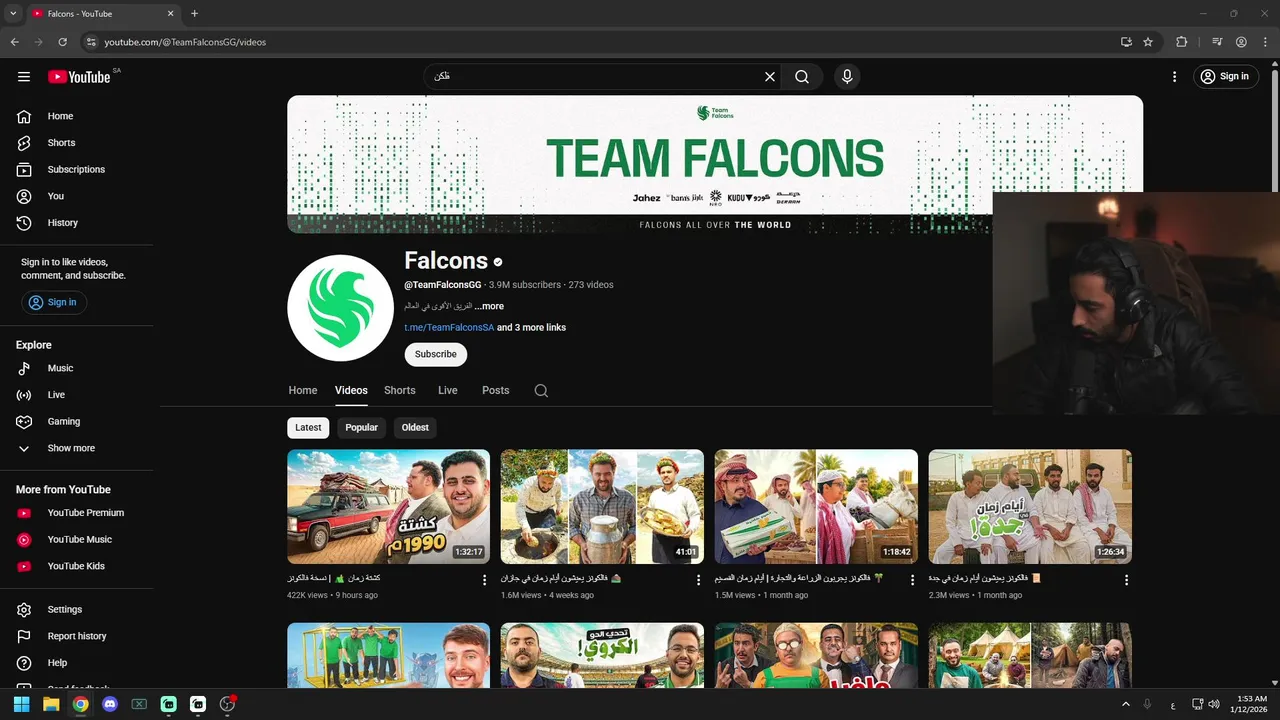Select the Posts channel tab
Image resolution: width=1280 pixels, height=720 pixels.
[x=496, y=391]
